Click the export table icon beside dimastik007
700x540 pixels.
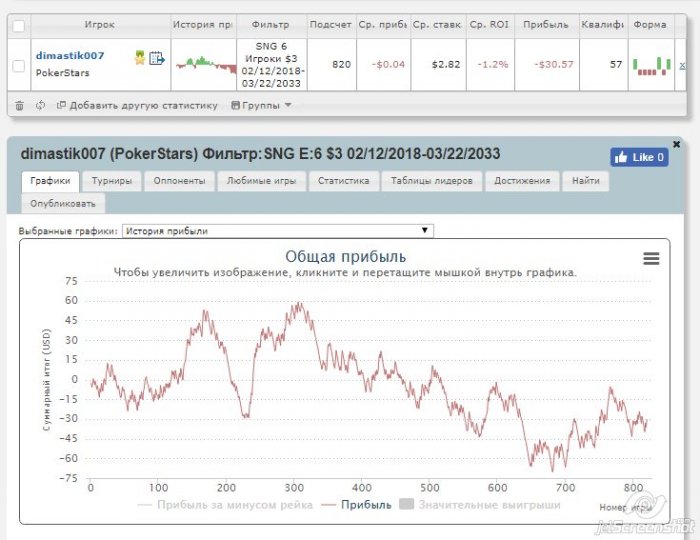pos(157,58)
